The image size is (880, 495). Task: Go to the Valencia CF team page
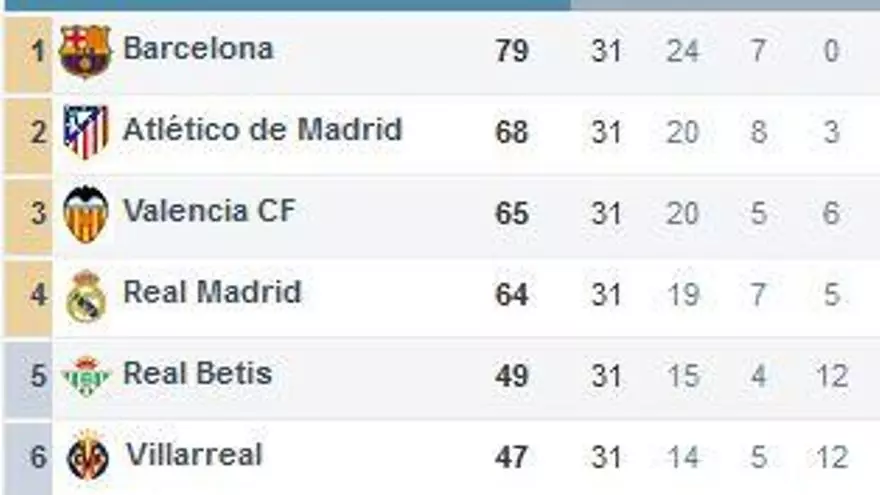click(209, 211)
